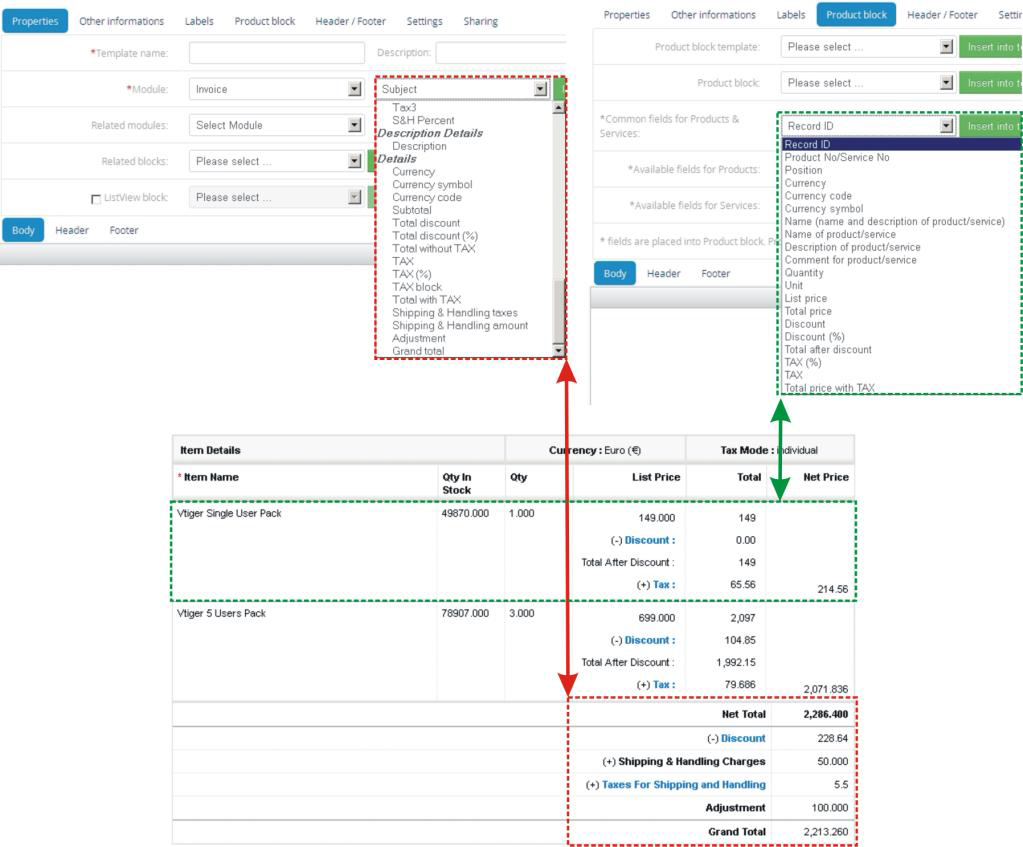Open the Properties tab in left panel
This screenshot has width=1023, height=847.
pos(35,21)
